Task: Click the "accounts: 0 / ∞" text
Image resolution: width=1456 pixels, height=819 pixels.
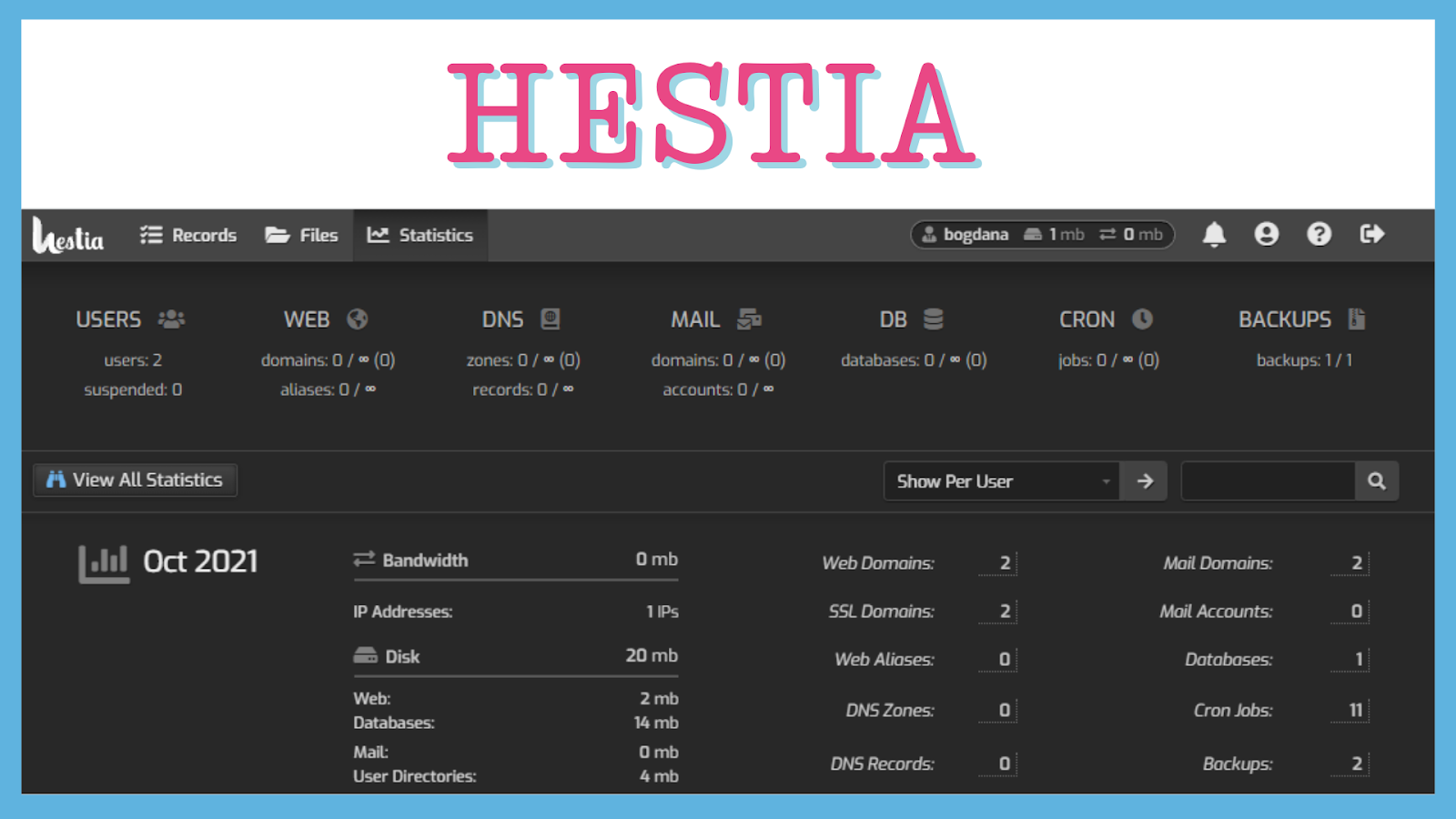Action: tap(718, 389)
